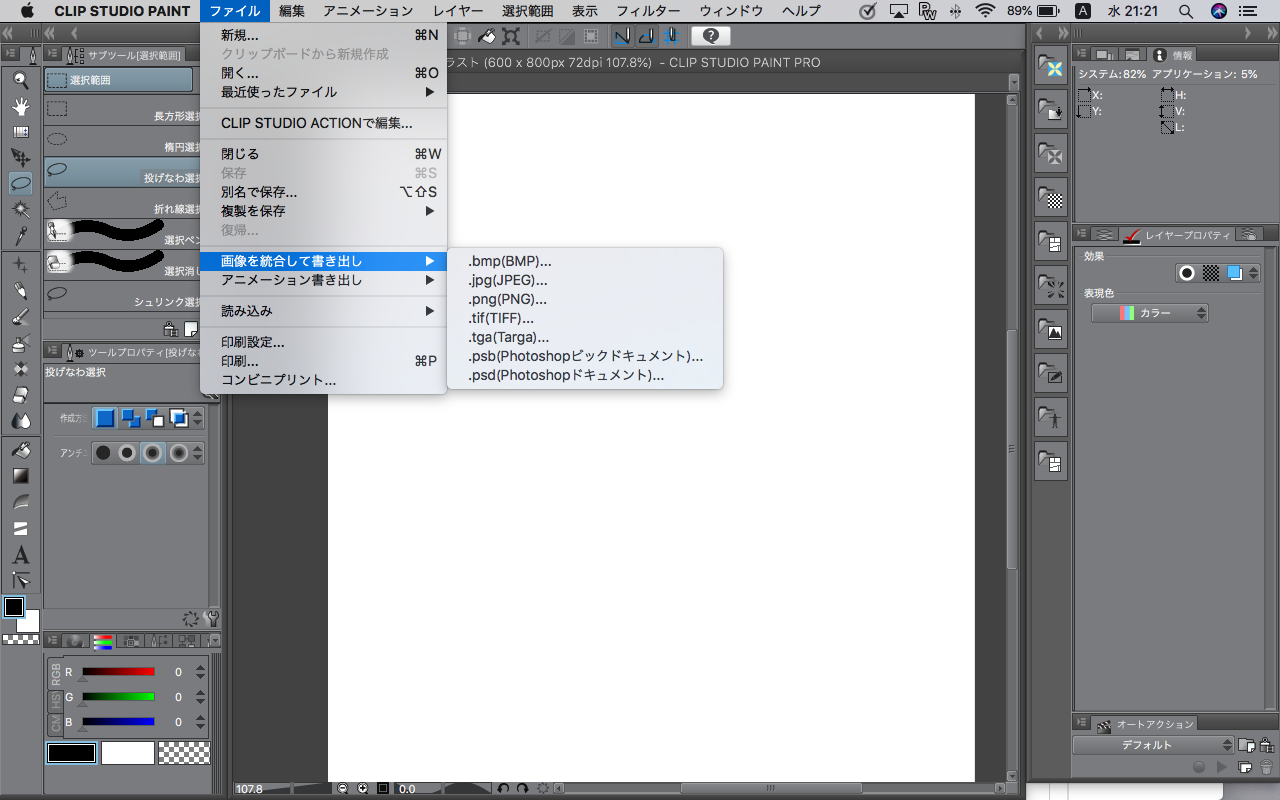The height and width of the screenshot is (800, 1280).
Task: Click the sub tool details wrench icon
Action: pyautogui.click(x=211, y=618)
